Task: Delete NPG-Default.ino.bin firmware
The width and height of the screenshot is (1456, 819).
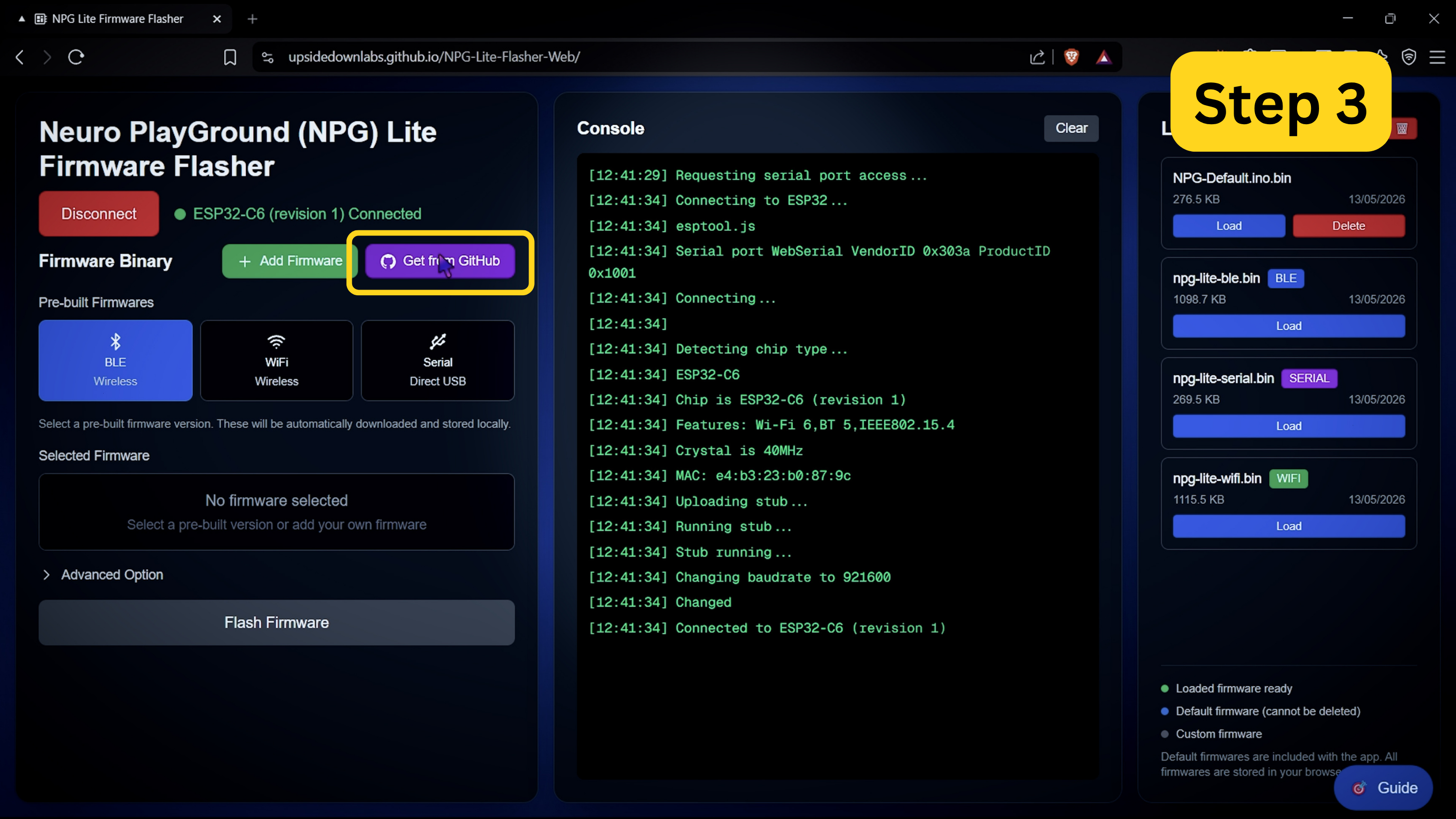Action: click(x=1348, y=226)
